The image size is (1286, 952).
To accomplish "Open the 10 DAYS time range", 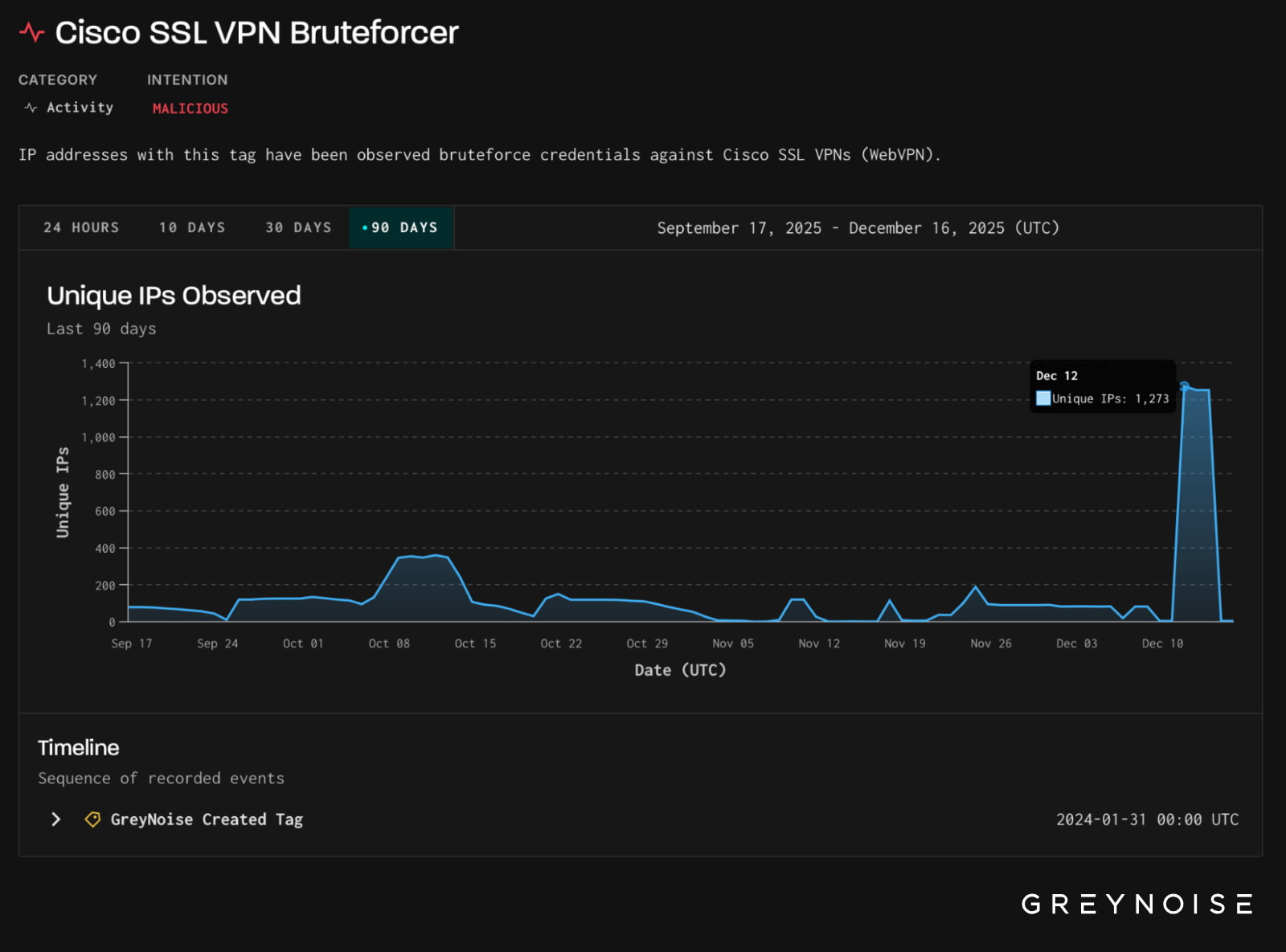I will (191, 227).
